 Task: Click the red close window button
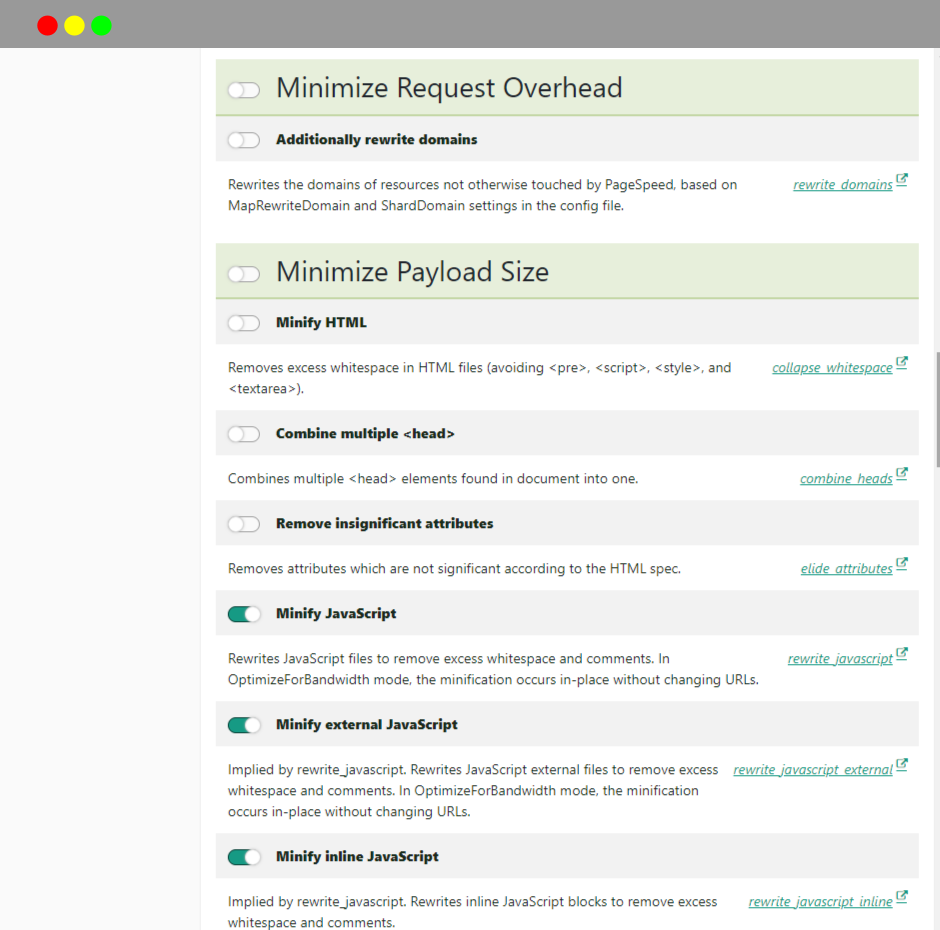[x=47, y=26]
